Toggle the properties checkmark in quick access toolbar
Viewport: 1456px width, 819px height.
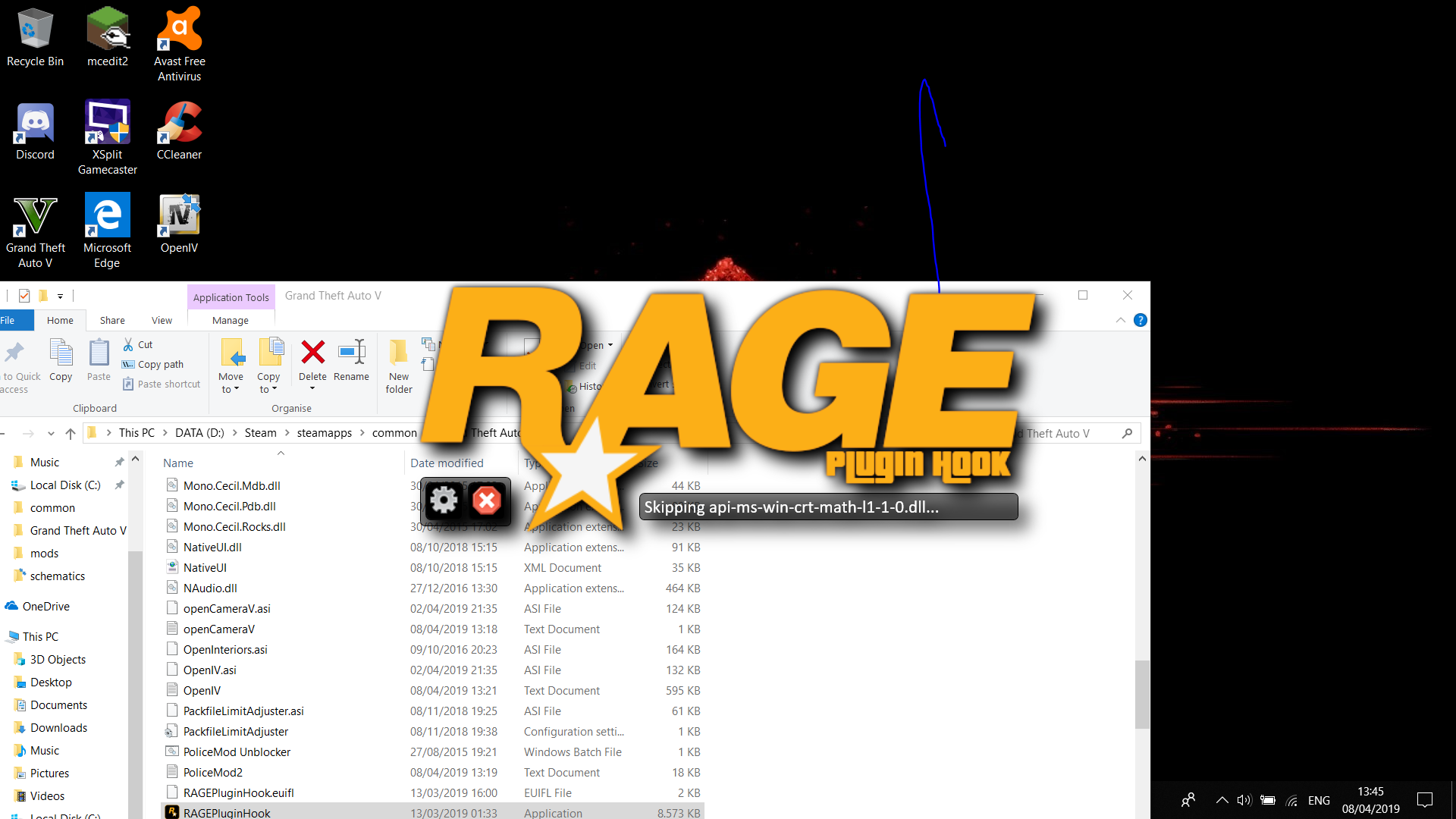click(24, 296)
